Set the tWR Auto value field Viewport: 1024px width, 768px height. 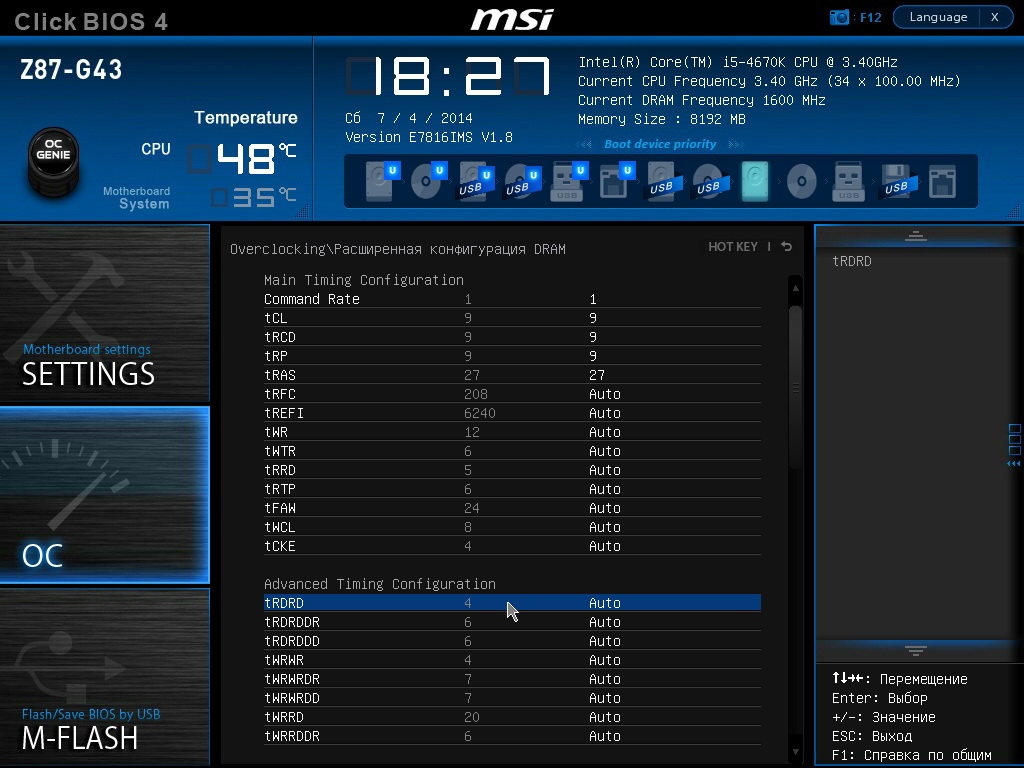(605, 432)
